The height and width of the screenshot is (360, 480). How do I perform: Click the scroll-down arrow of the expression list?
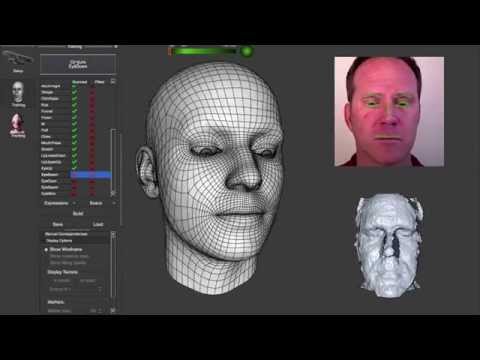pyautogui.click(x=113, y=193)
